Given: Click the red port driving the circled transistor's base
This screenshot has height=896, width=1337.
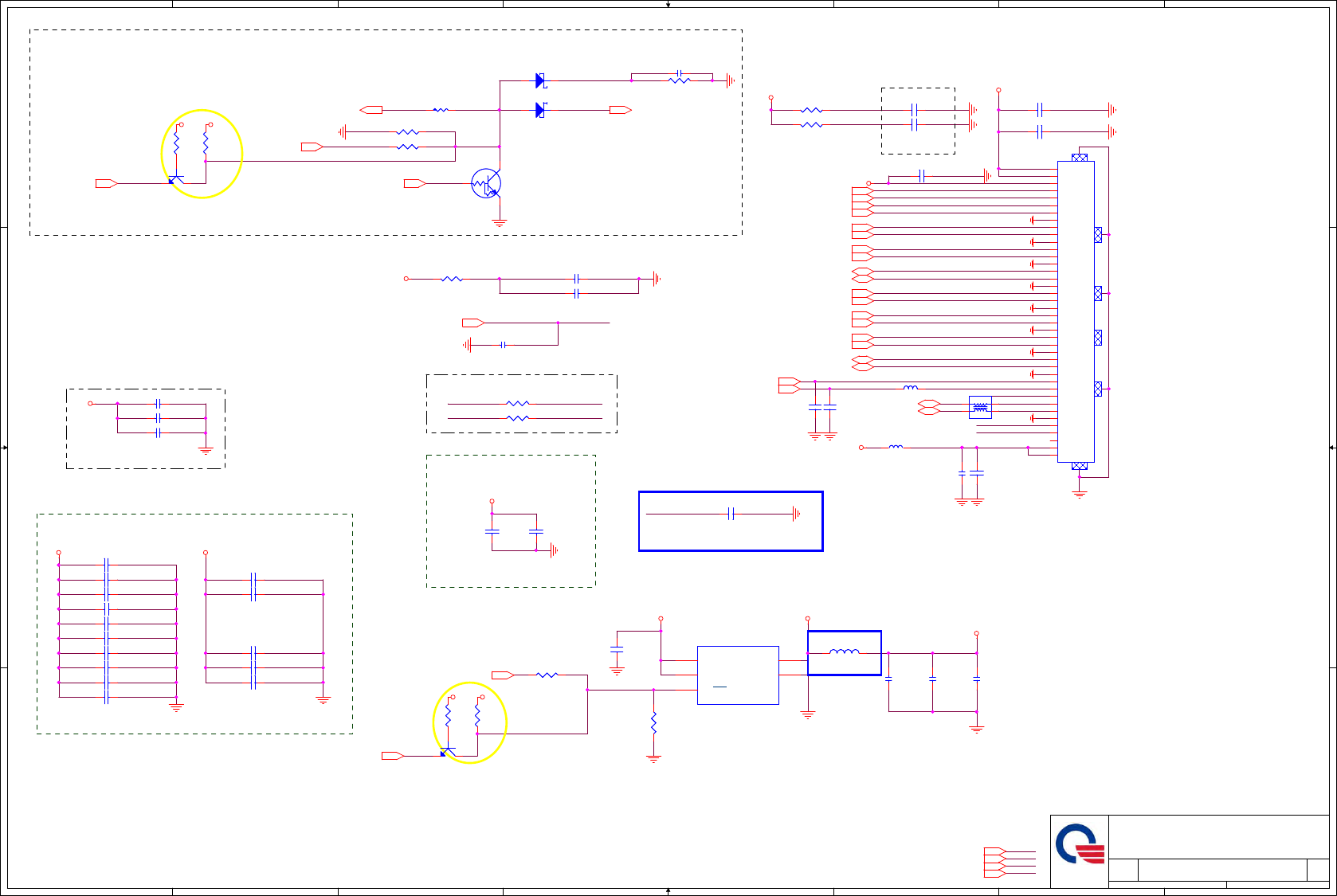Looking at the screenshot, I should [415, 184].
